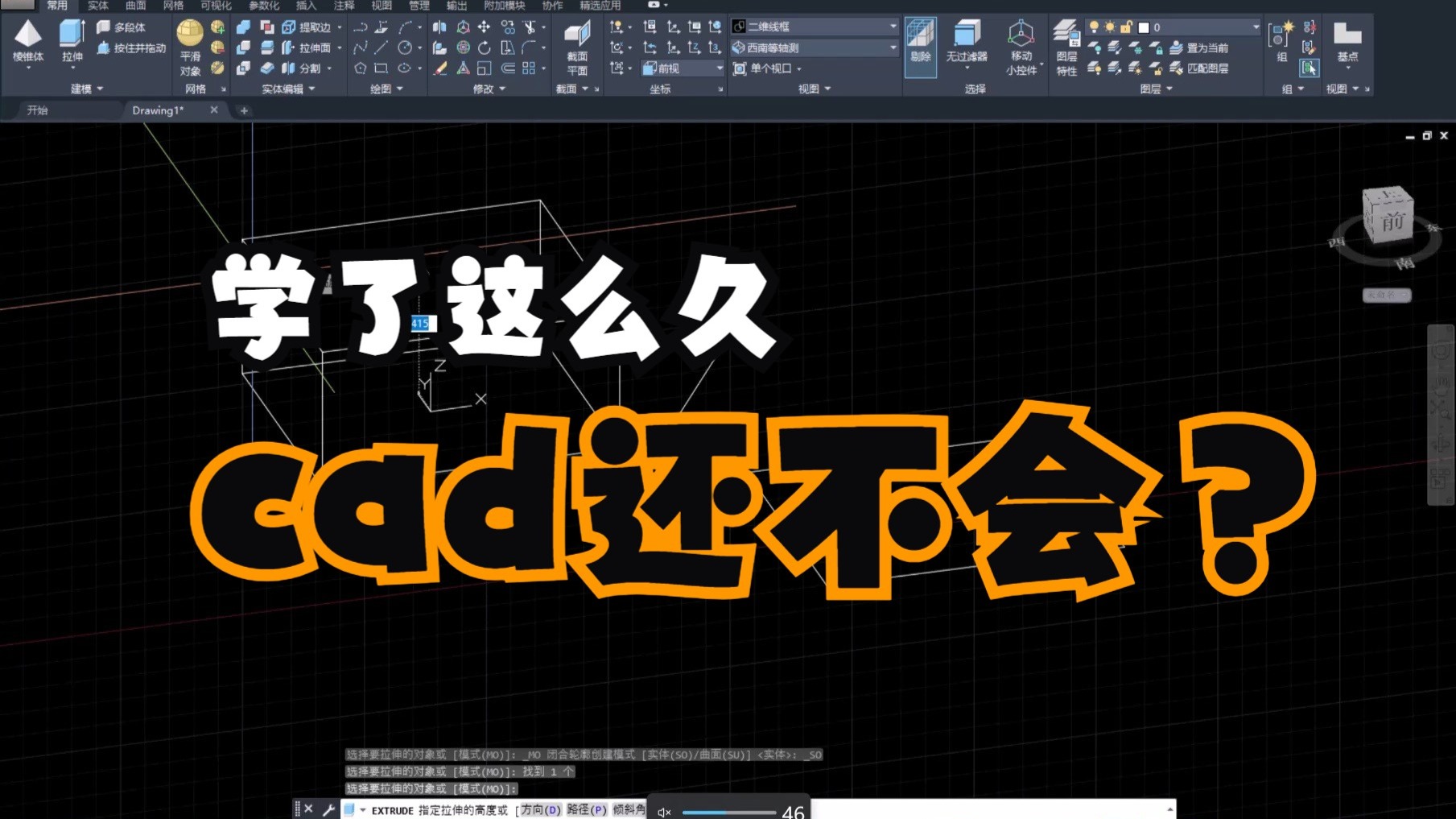
Task: Switch to the 实体 ribbon tab
Action: pyautogui.click(x=98, y=6)
